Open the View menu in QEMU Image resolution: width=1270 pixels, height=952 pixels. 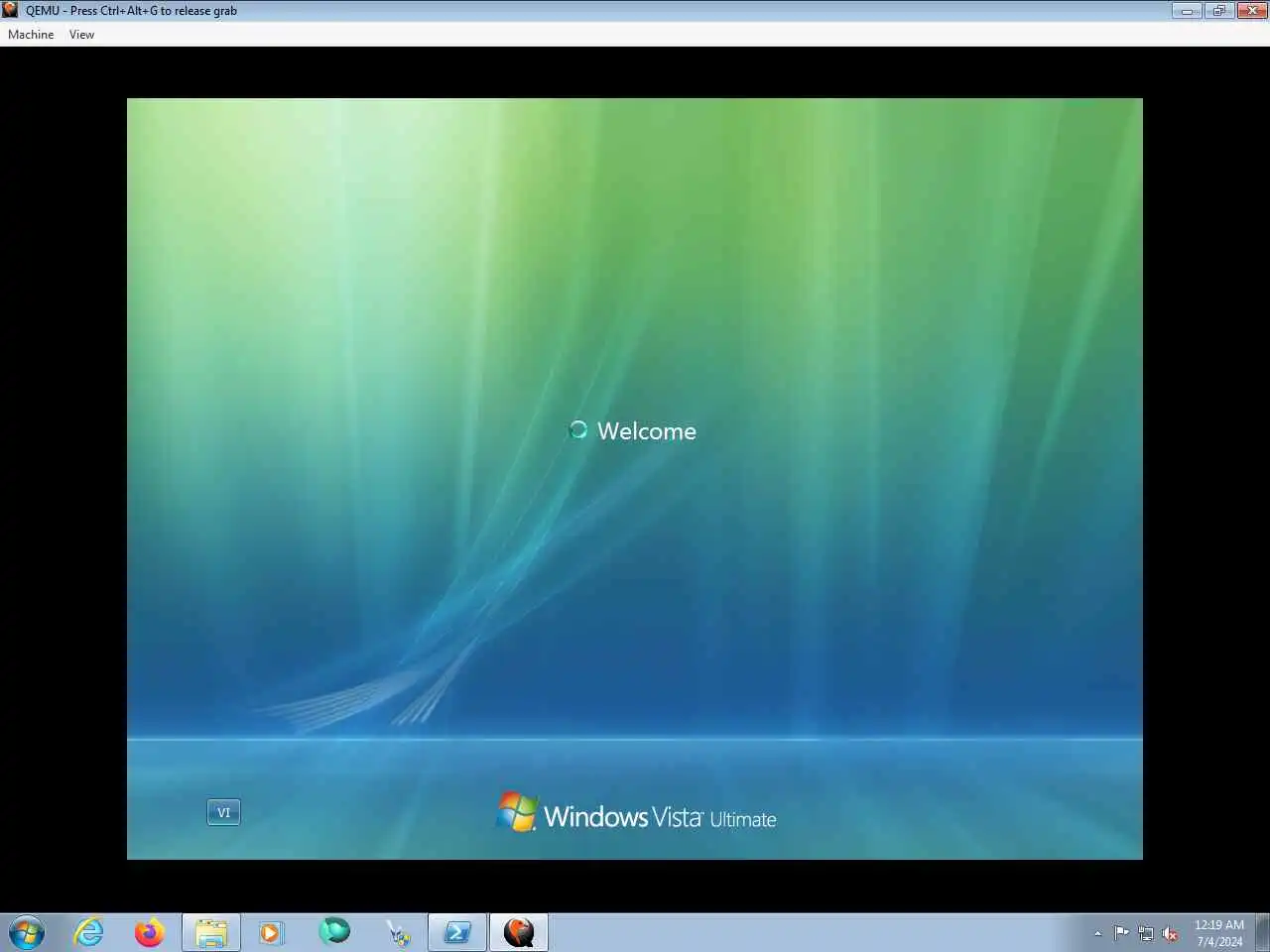point(81,35)
